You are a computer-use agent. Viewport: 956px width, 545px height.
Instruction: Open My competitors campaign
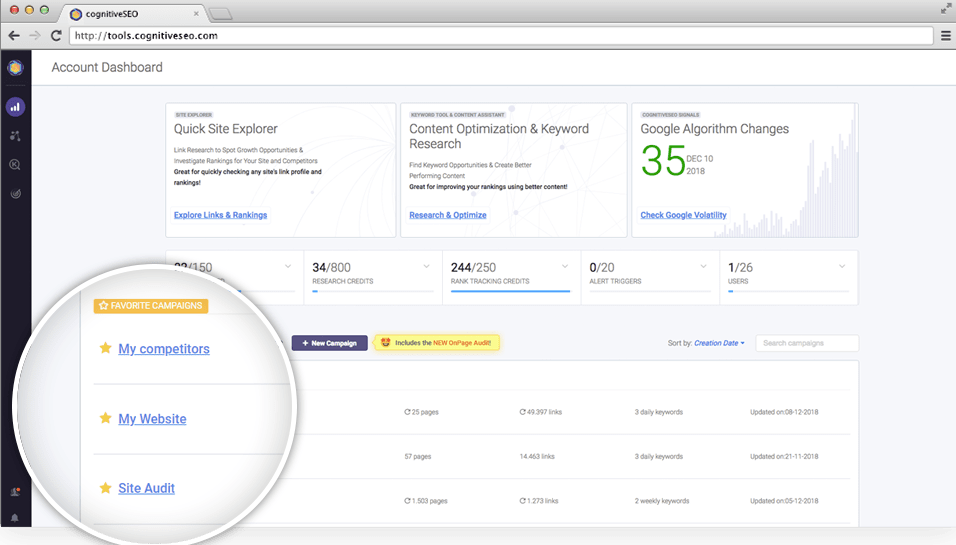[x=164, y=349]
